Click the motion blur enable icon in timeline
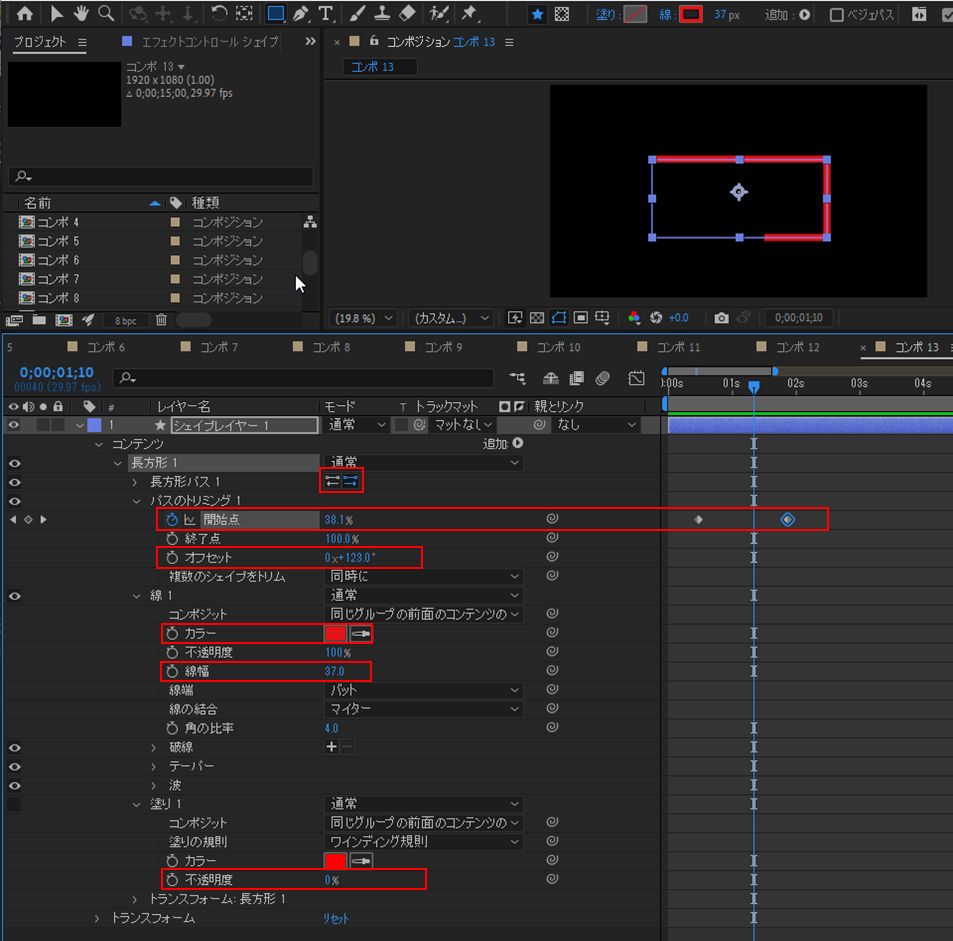 602,378
